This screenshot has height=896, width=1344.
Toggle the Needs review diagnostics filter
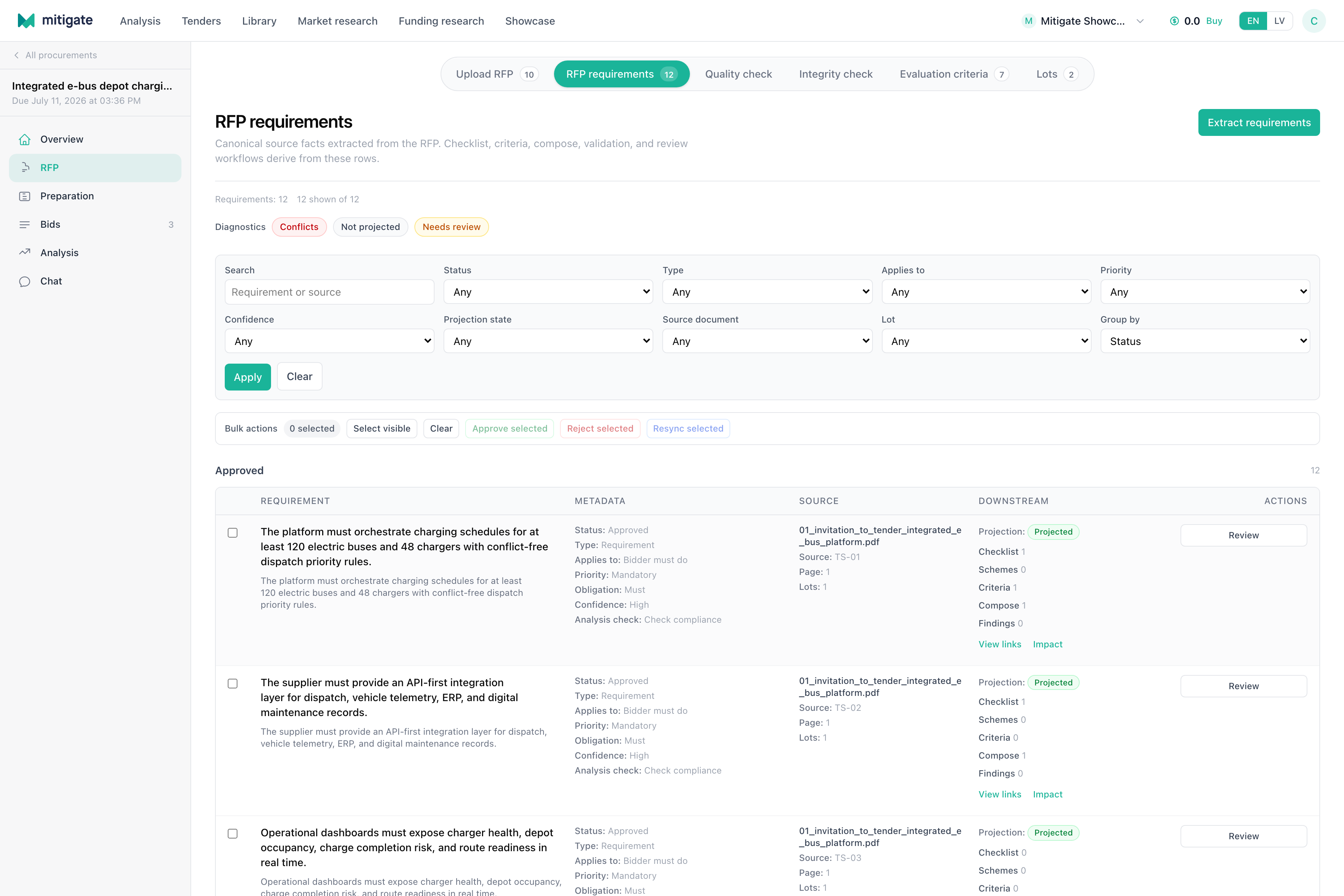[451, 227]
